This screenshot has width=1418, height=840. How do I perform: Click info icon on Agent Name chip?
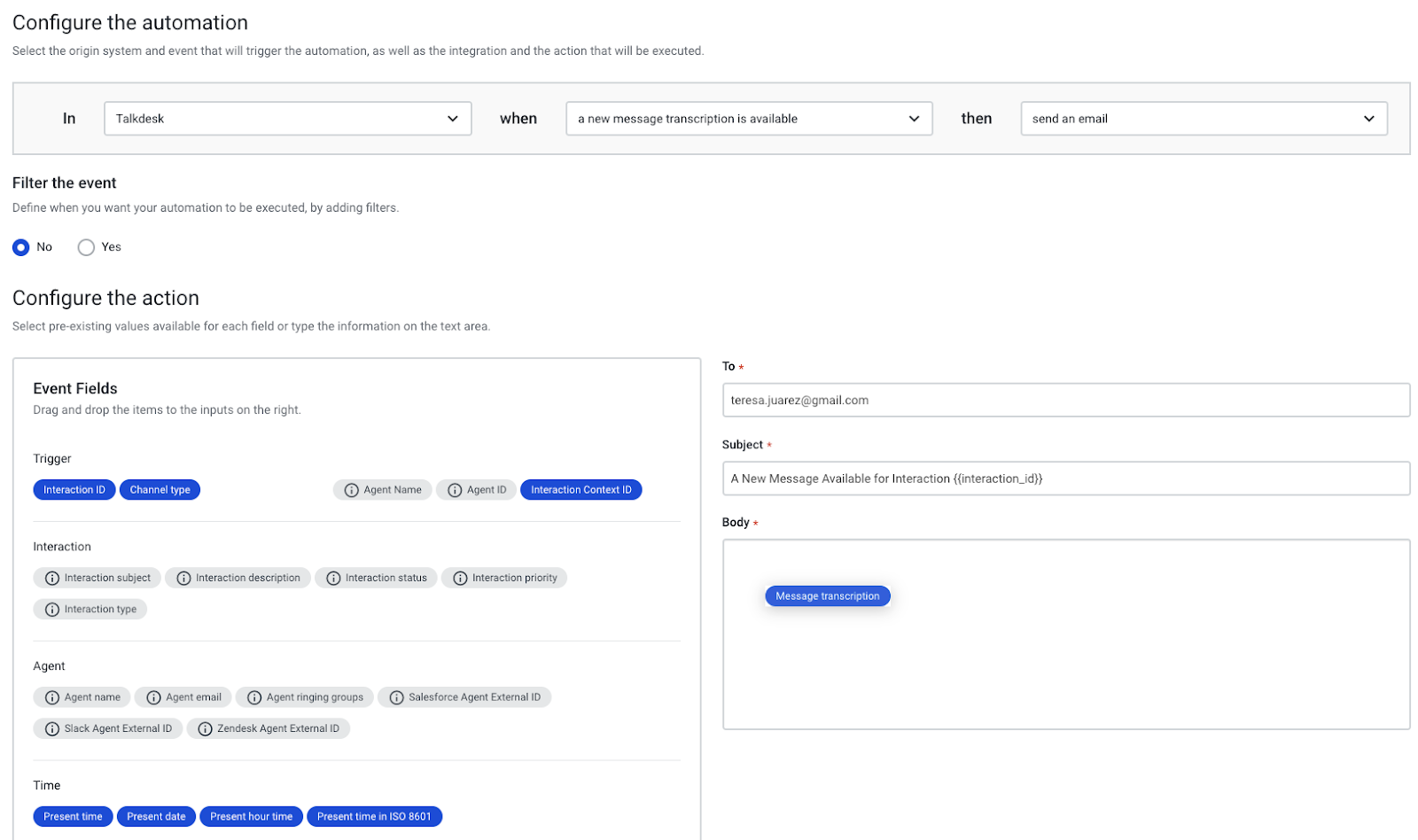coord(351,490)
